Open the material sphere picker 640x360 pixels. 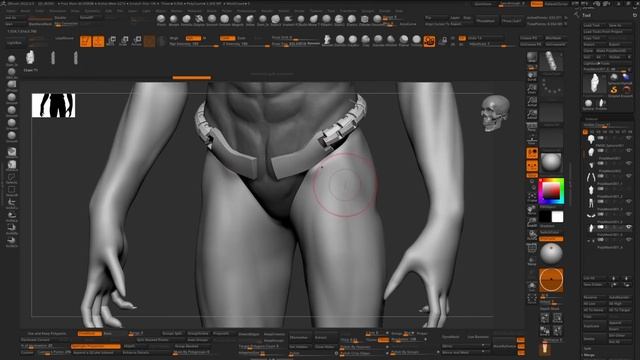(551, 162)
